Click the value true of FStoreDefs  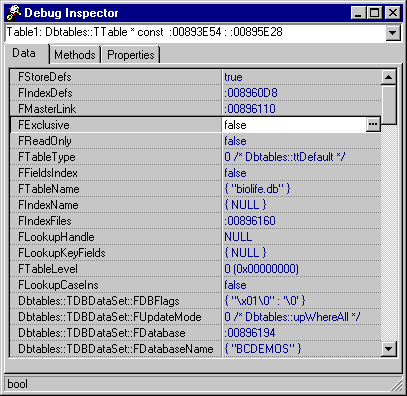coord(233,77)
